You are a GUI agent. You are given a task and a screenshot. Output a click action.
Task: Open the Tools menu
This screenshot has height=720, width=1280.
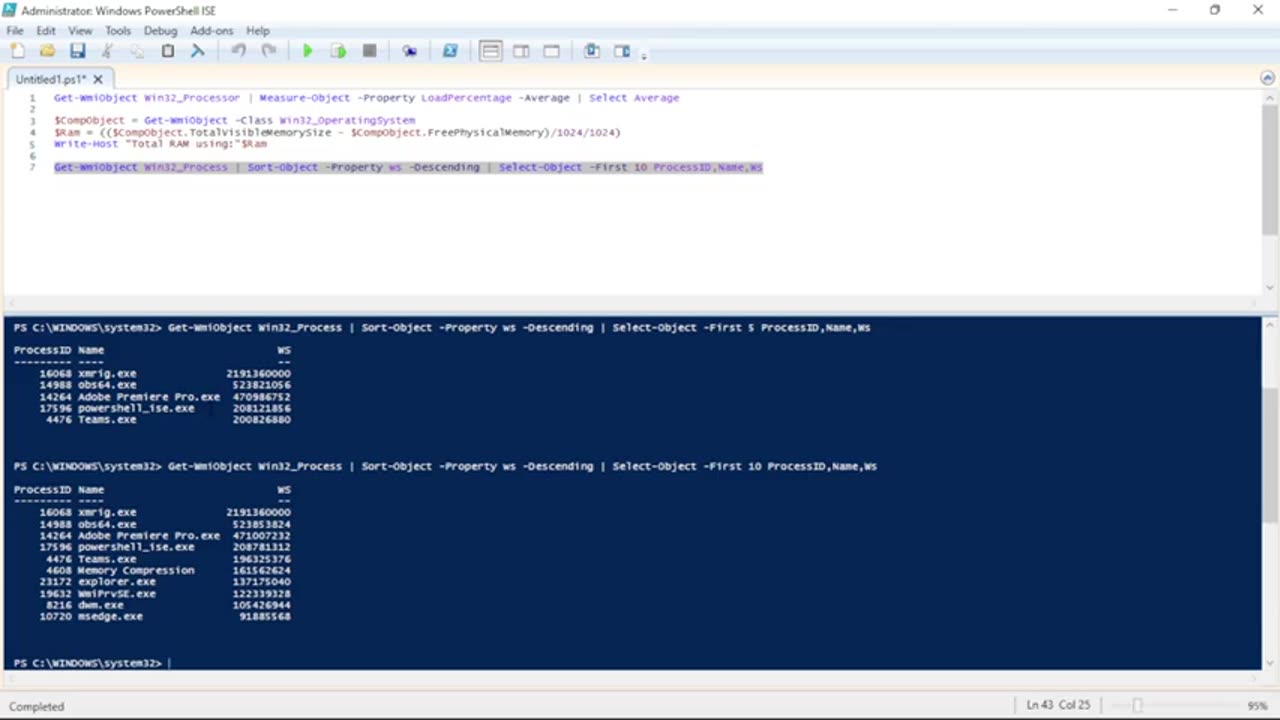tap(118, 31)
